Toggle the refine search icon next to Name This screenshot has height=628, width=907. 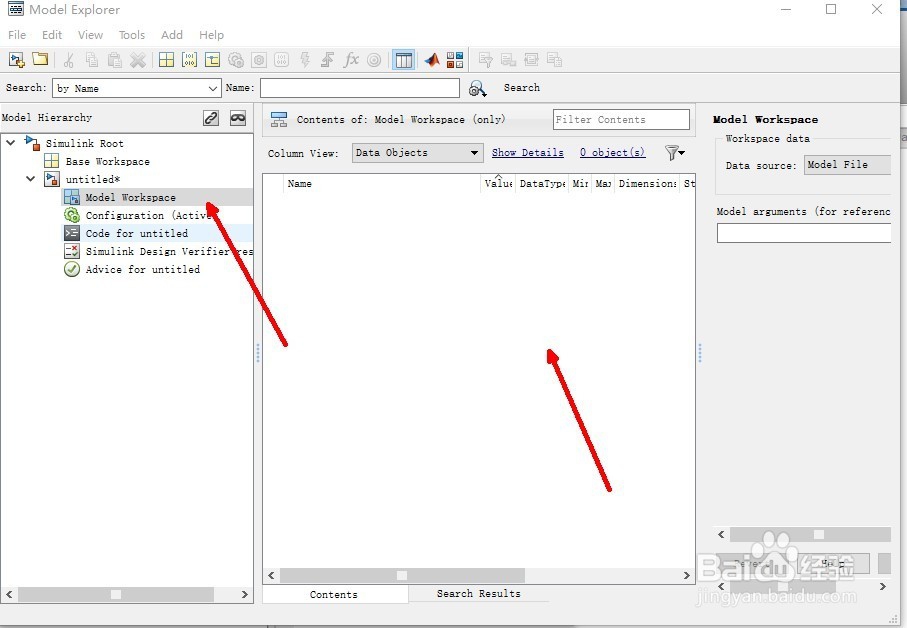477,88
